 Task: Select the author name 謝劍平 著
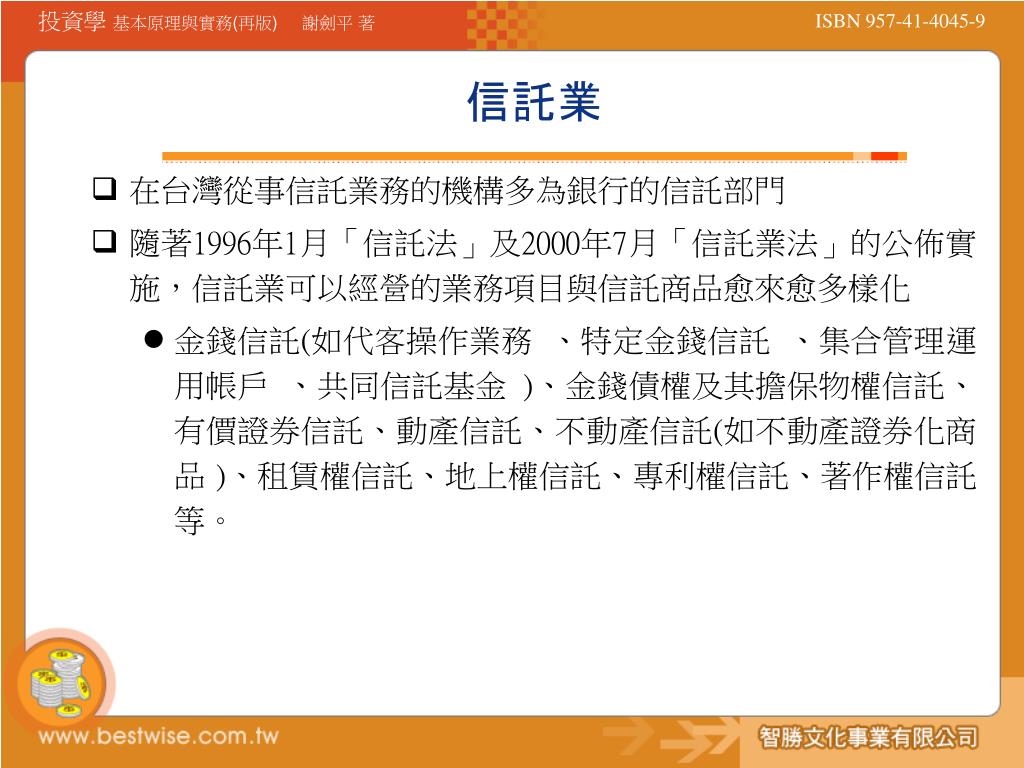338,24
